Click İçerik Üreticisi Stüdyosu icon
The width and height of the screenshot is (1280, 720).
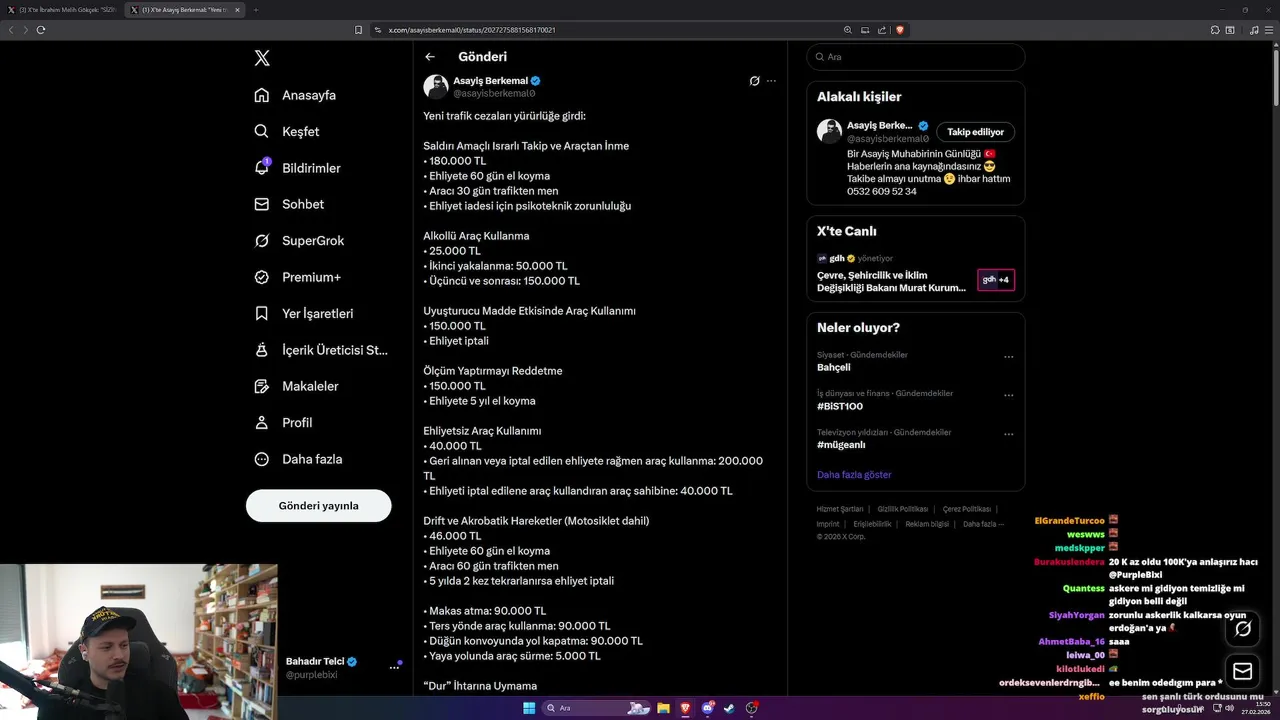tap(262, 350)
